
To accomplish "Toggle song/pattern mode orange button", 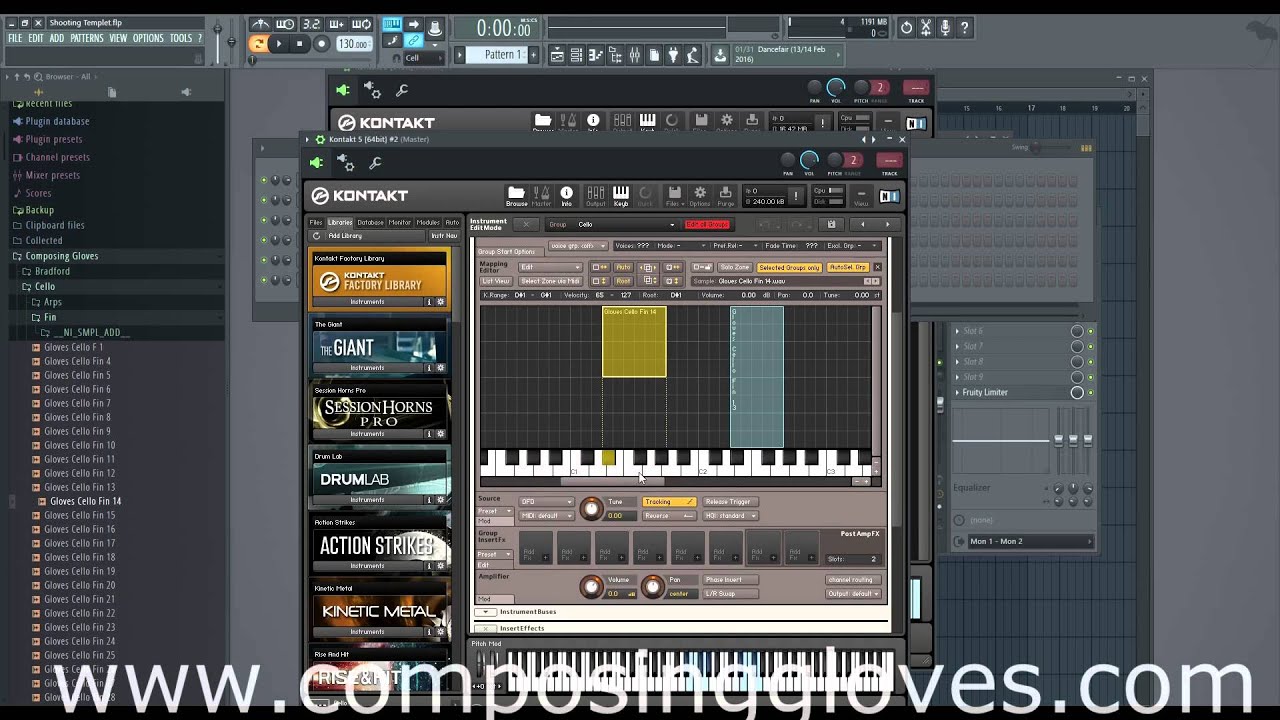I will (x=258, y=43).
